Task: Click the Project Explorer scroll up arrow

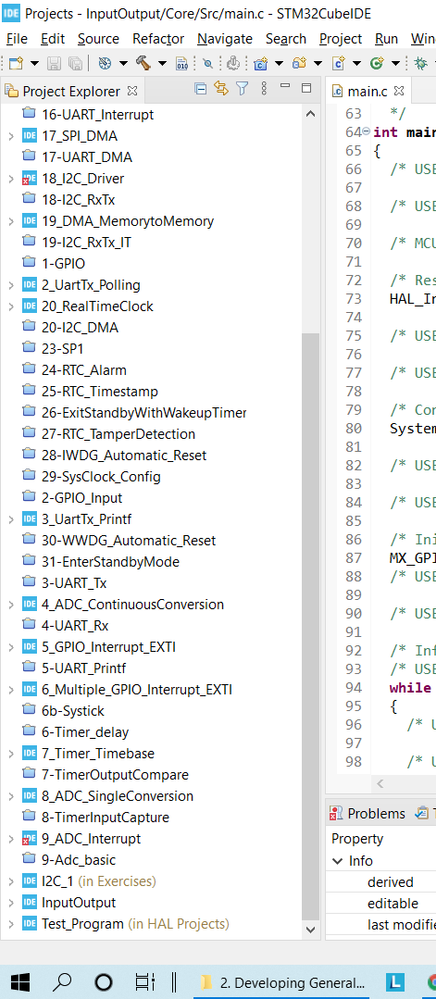Action: pyautogui.click(x=310, y=115)
